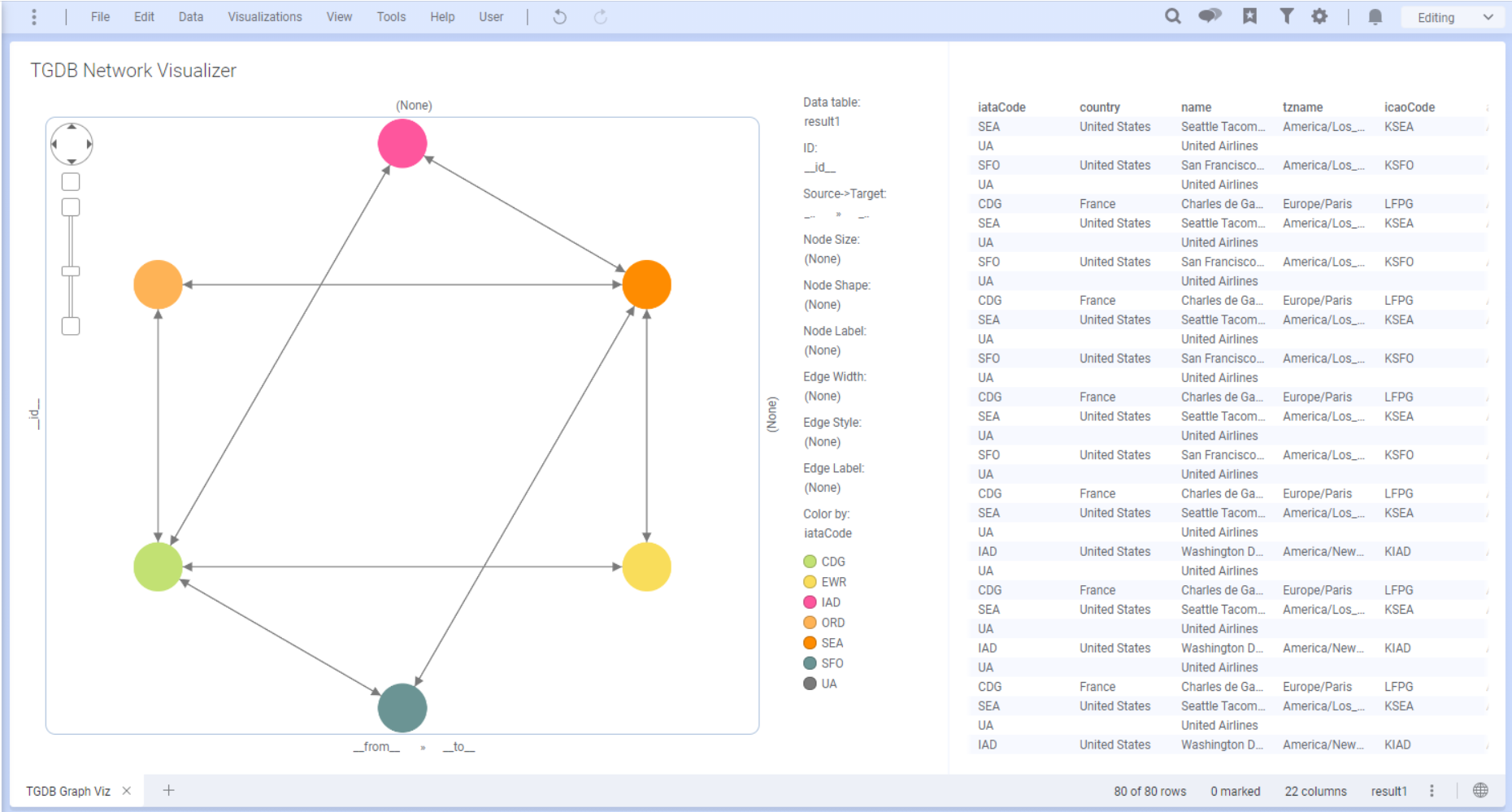Pan the network graph right
Viewport: 1512px width, 812px height.
point(89,145)
